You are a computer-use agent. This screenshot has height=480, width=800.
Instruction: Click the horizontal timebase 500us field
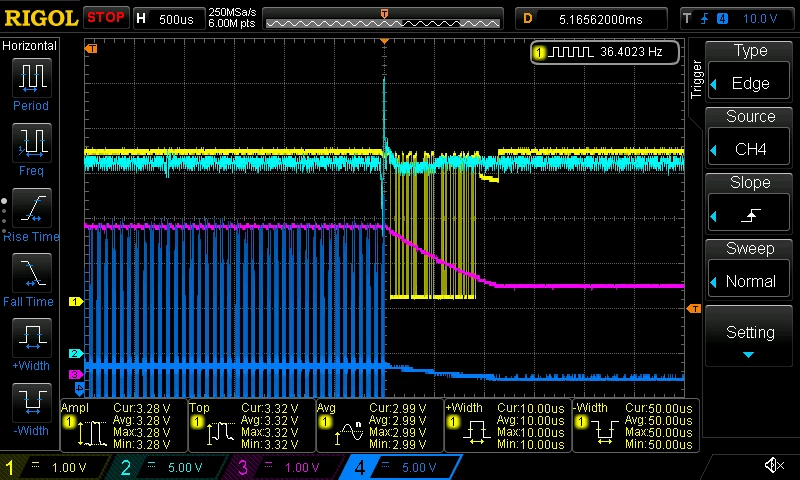tap(169, 19)
